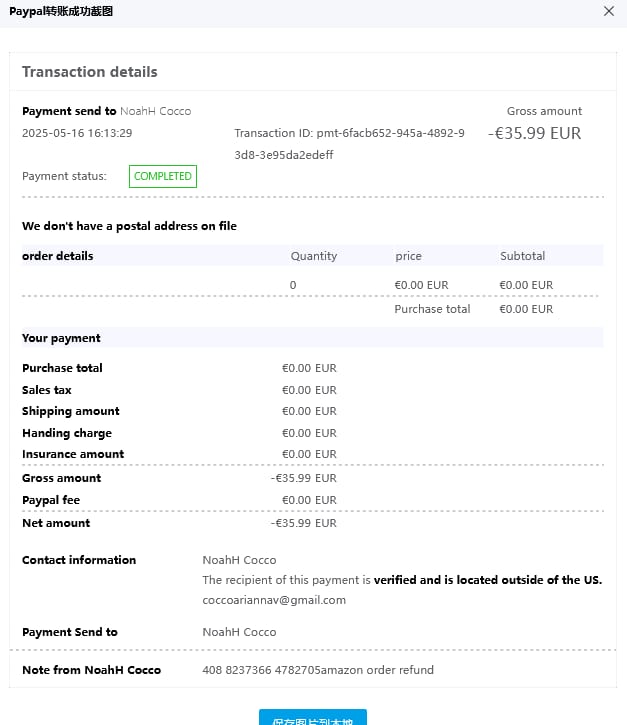Click the price column header

[x=408, y=256]
